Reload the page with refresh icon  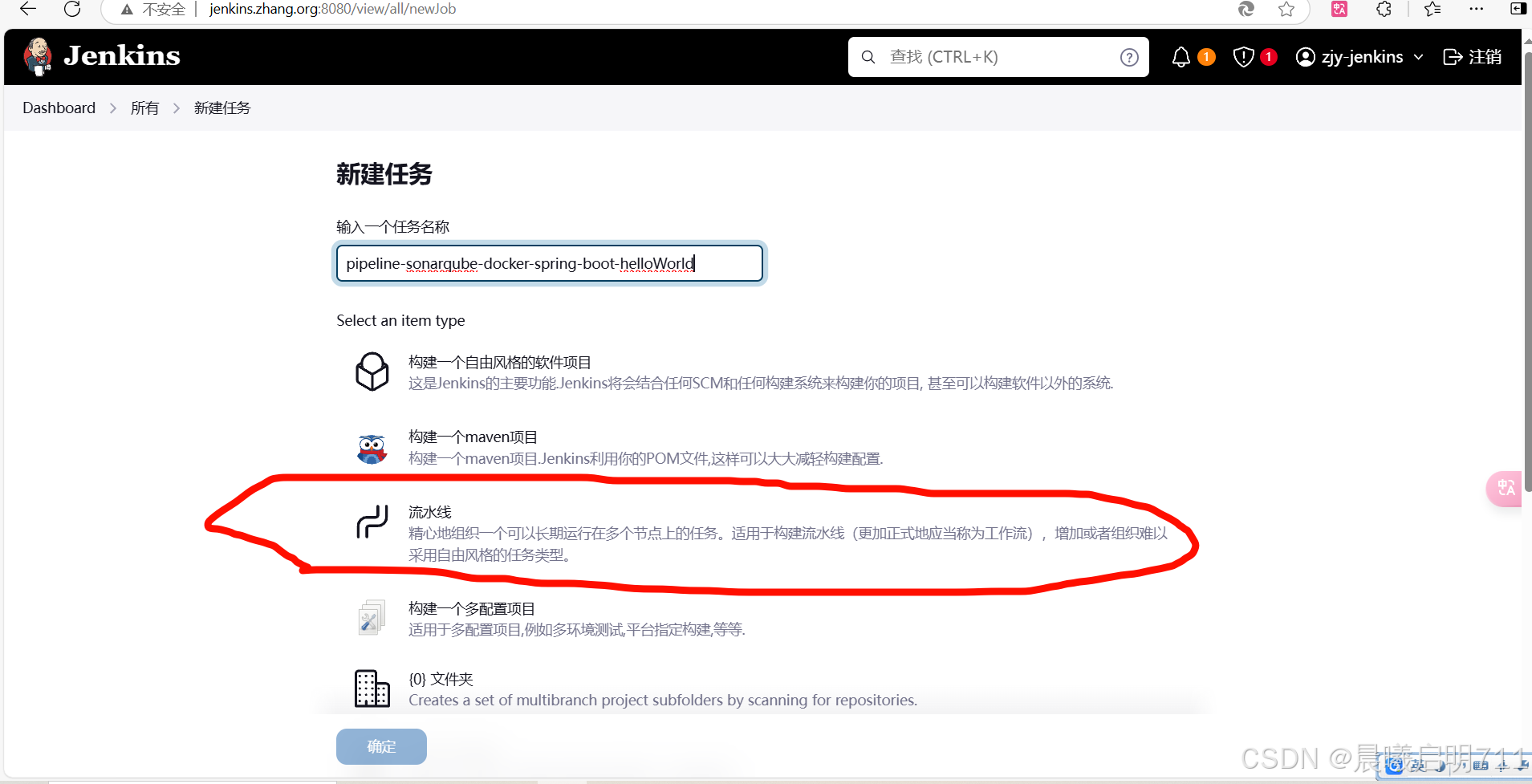pyautogui.click(x=72, y=9)
